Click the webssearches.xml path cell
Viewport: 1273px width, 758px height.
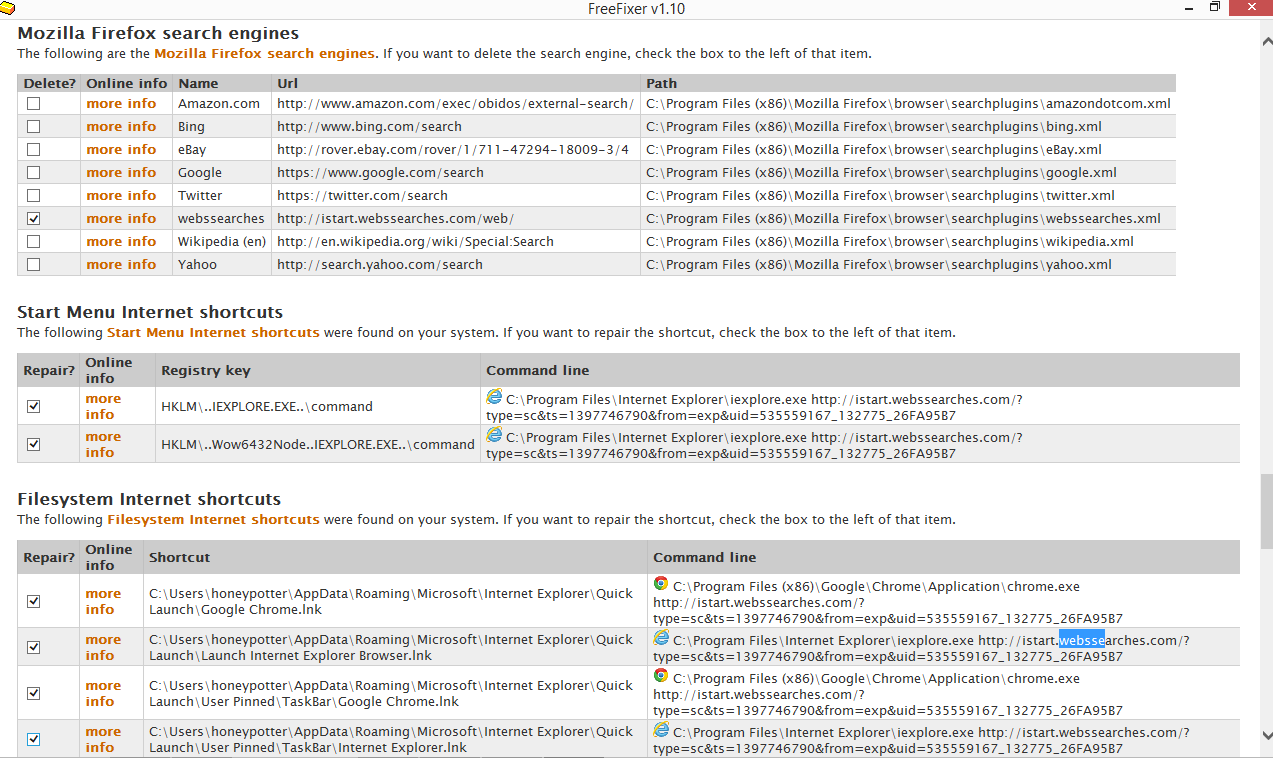(908, 219)
